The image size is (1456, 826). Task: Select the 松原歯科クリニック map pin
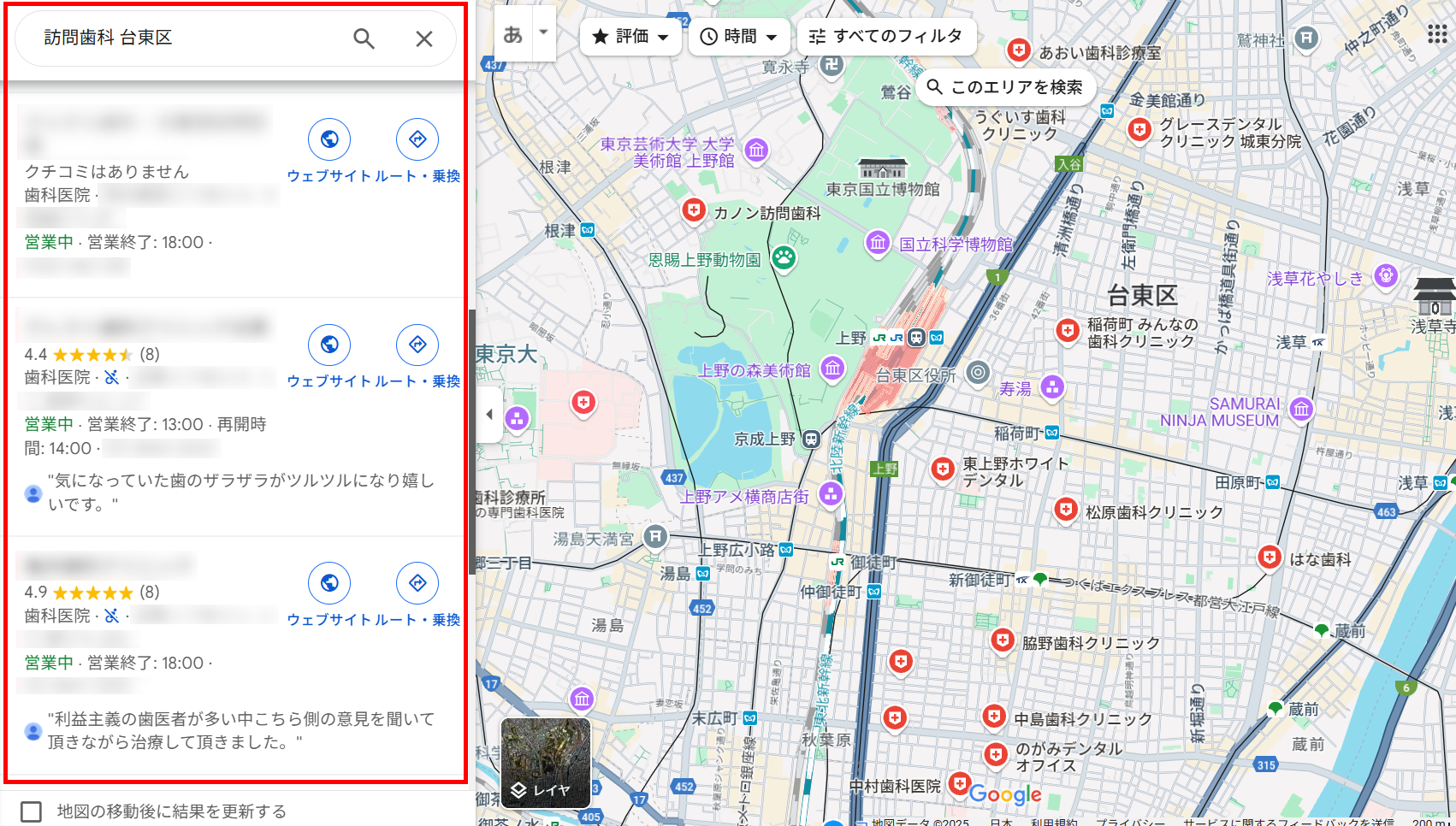coord(1066,510)
